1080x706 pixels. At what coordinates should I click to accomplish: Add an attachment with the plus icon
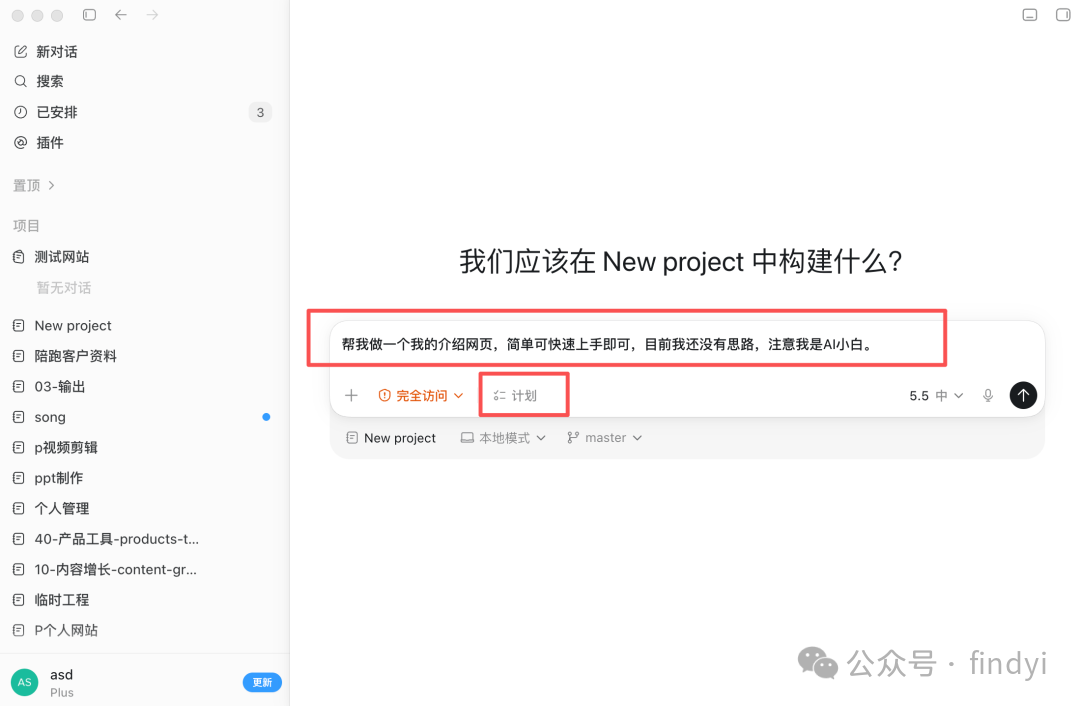coord(351,395)
